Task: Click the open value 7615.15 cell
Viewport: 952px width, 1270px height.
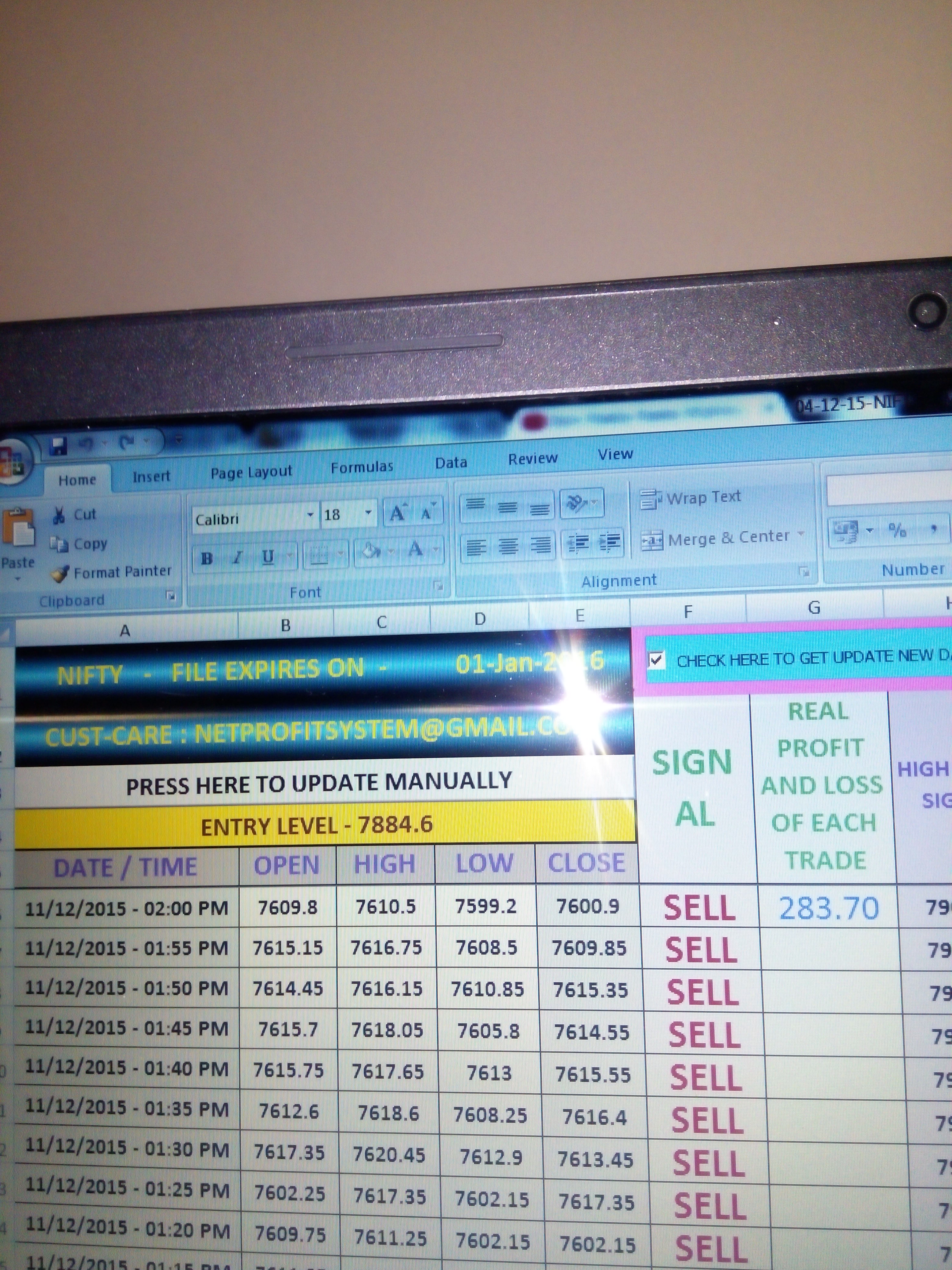Action: click(x=287, y=948)
